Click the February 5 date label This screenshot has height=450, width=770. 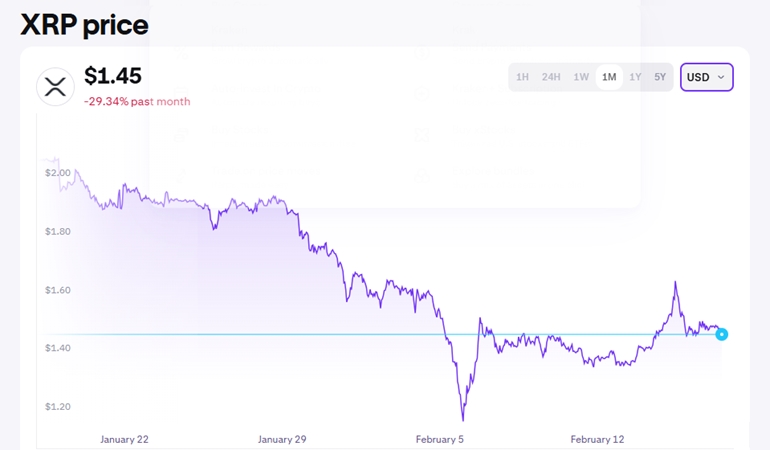440,439
